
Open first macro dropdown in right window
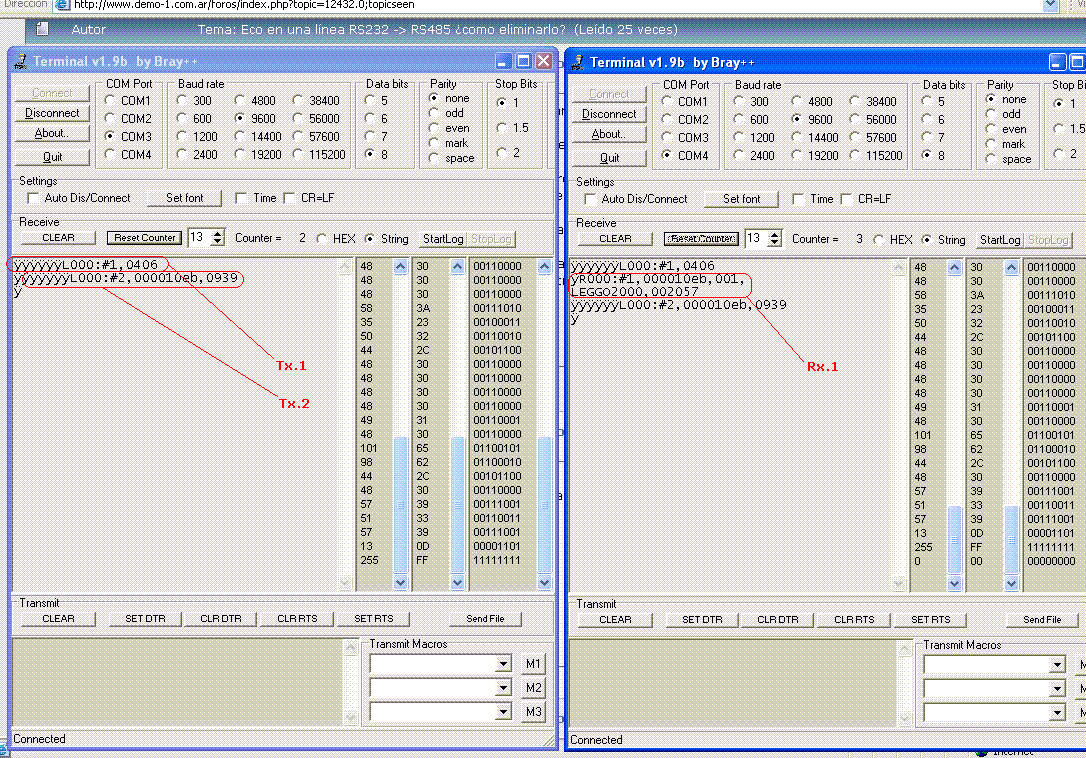1057,665
